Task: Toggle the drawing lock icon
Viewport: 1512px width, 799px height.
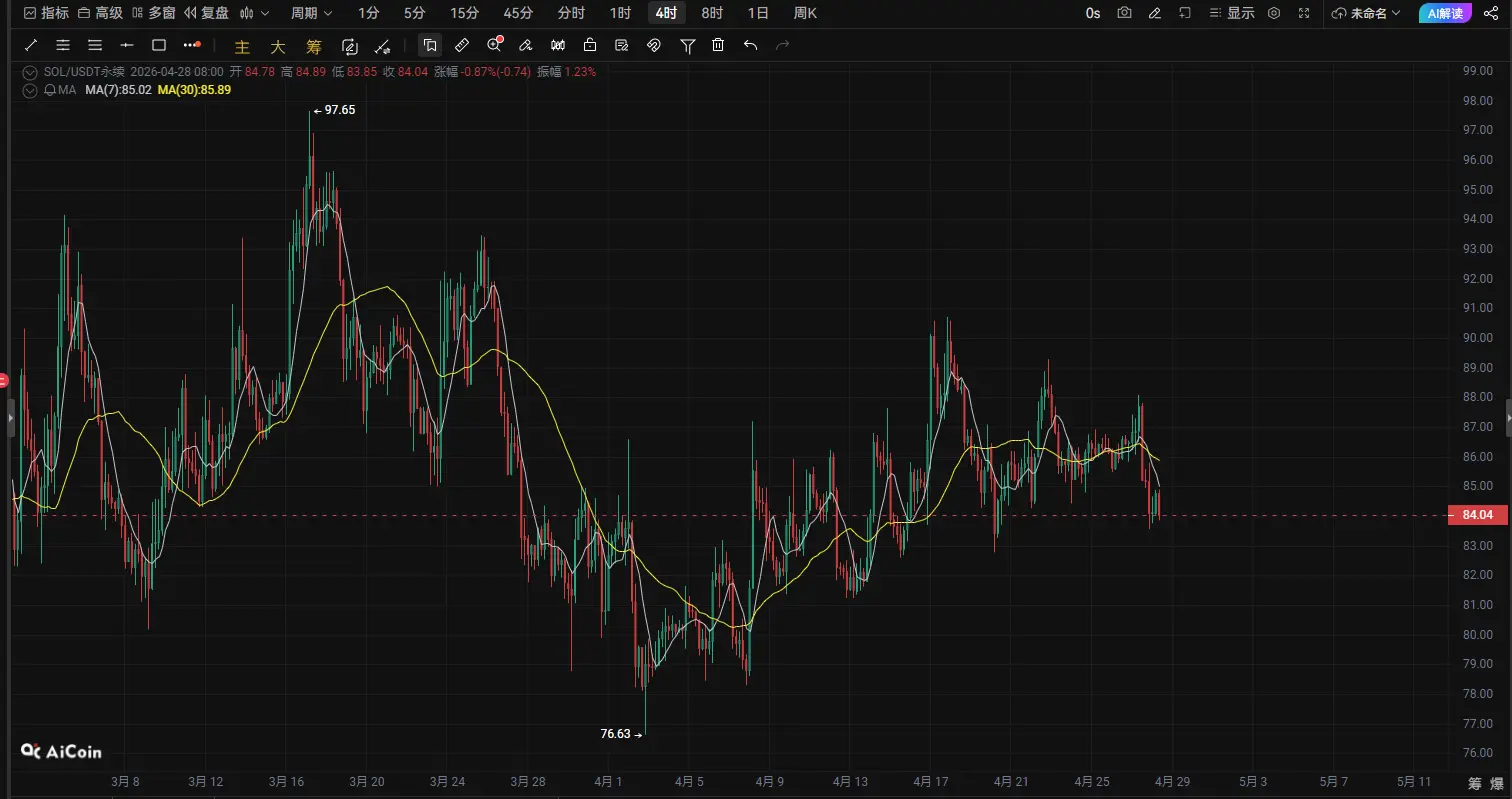Action: pyautogui.click(x=590, y=45)
